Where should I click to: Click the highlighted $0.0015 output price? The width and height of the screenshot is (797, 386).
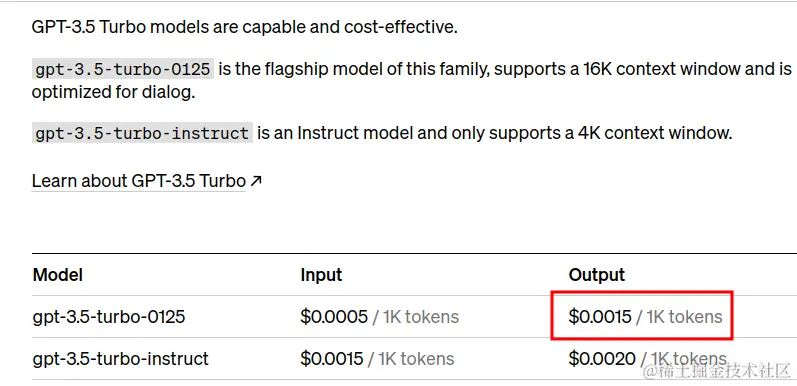pyautogui.click(x=600, y=317)
